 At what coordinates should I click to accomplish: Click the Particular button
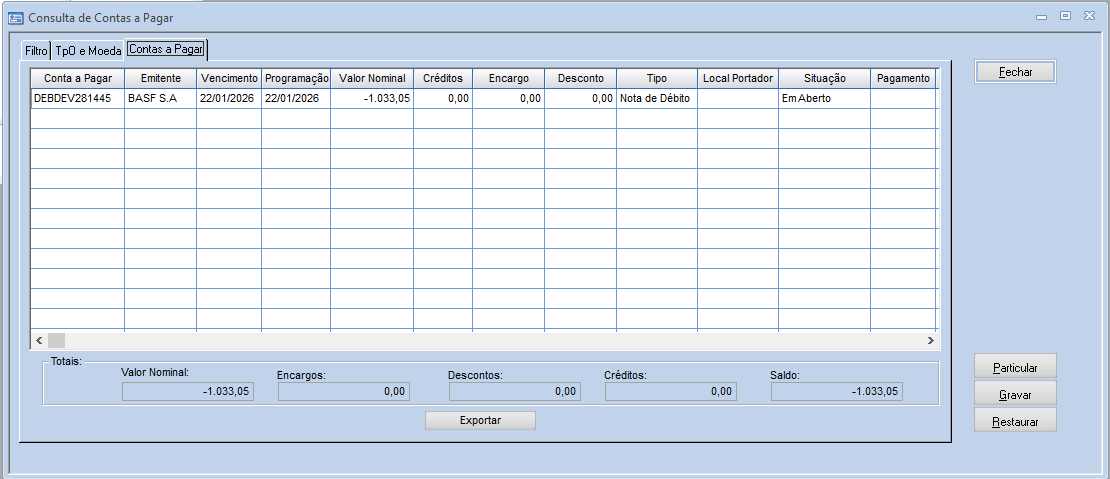click(x=1015, y=367)
